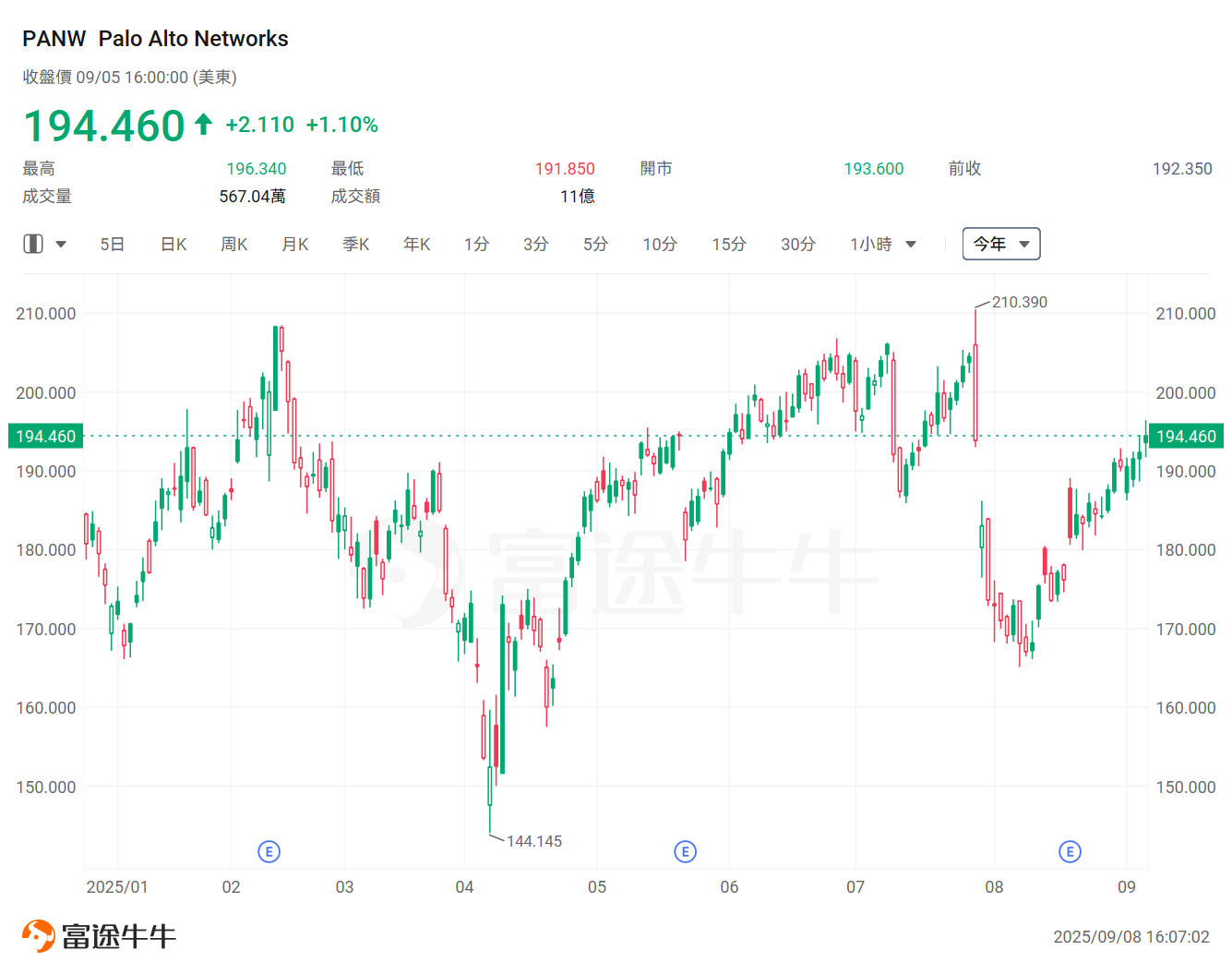Click the chart layout split icon
The height and width of the screenshot is (974, 1232).
(x=33, y=244)
